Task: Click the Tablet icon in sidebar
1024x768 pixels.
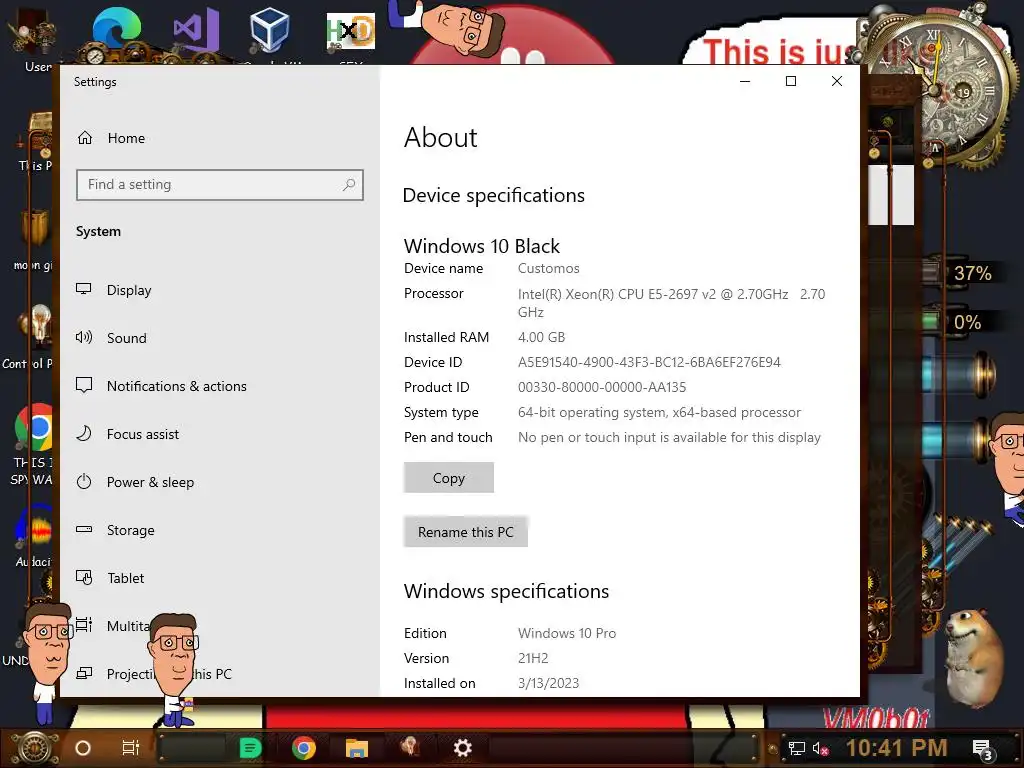Action: [x=84, y=577]
